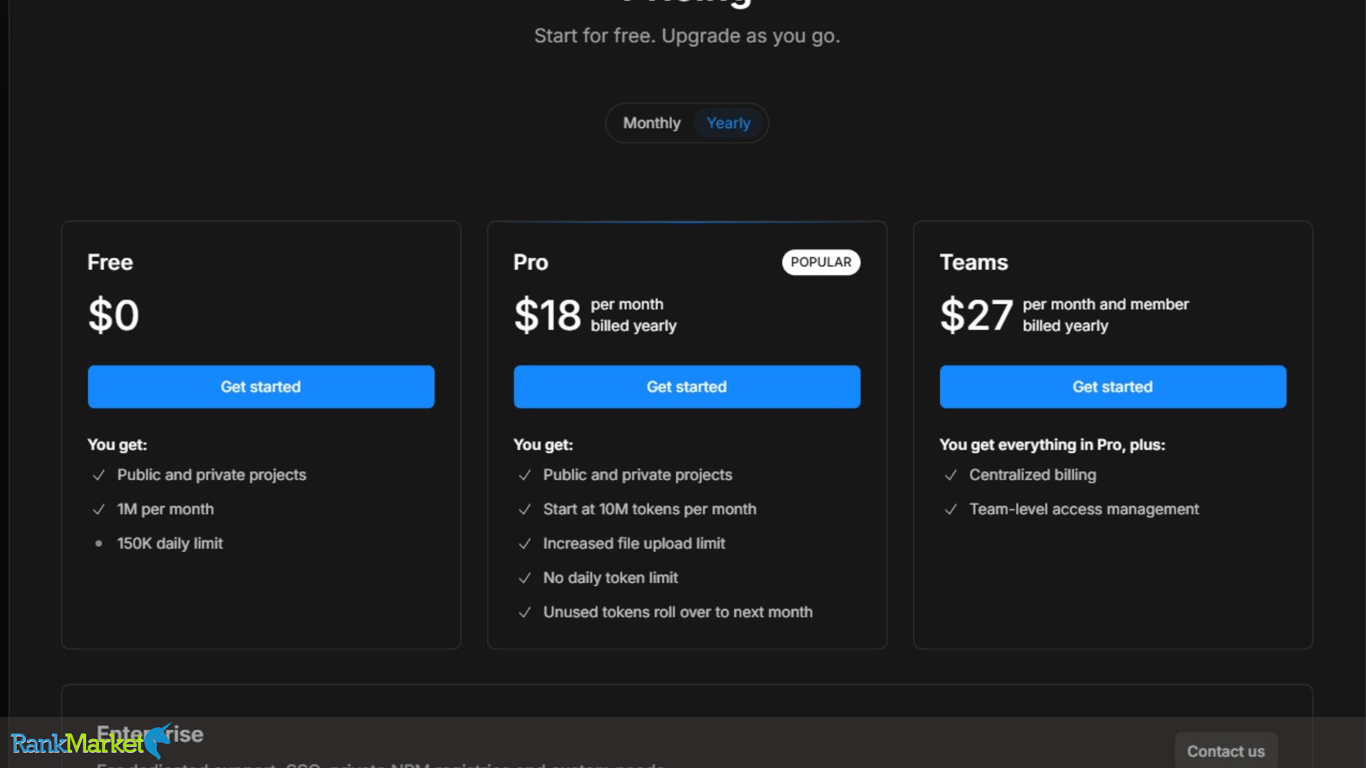The height and width of the screenshot is (768, 1366).
Task: Click the Contact us button
Action: [1226, 751]
